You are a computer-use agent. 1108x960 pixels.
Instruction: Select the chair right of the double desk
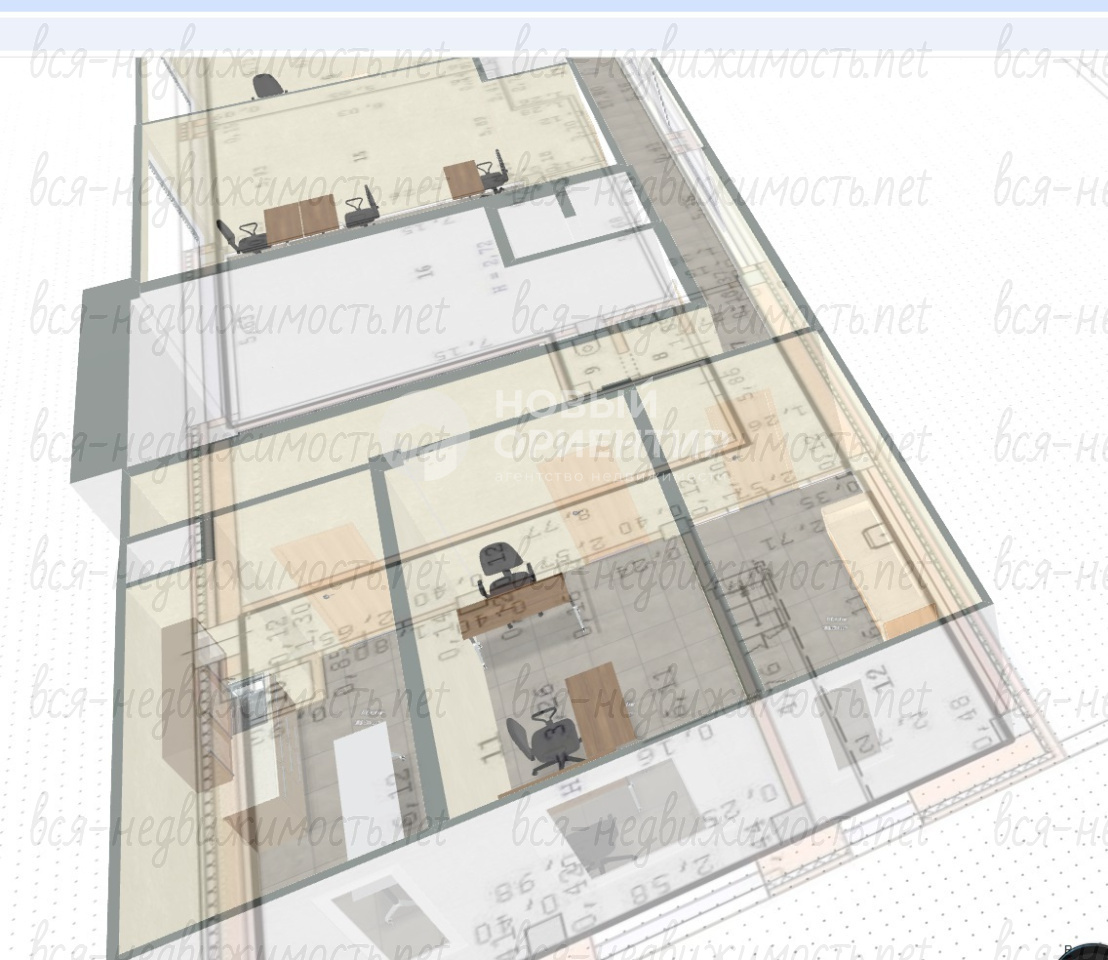point(360,209)
